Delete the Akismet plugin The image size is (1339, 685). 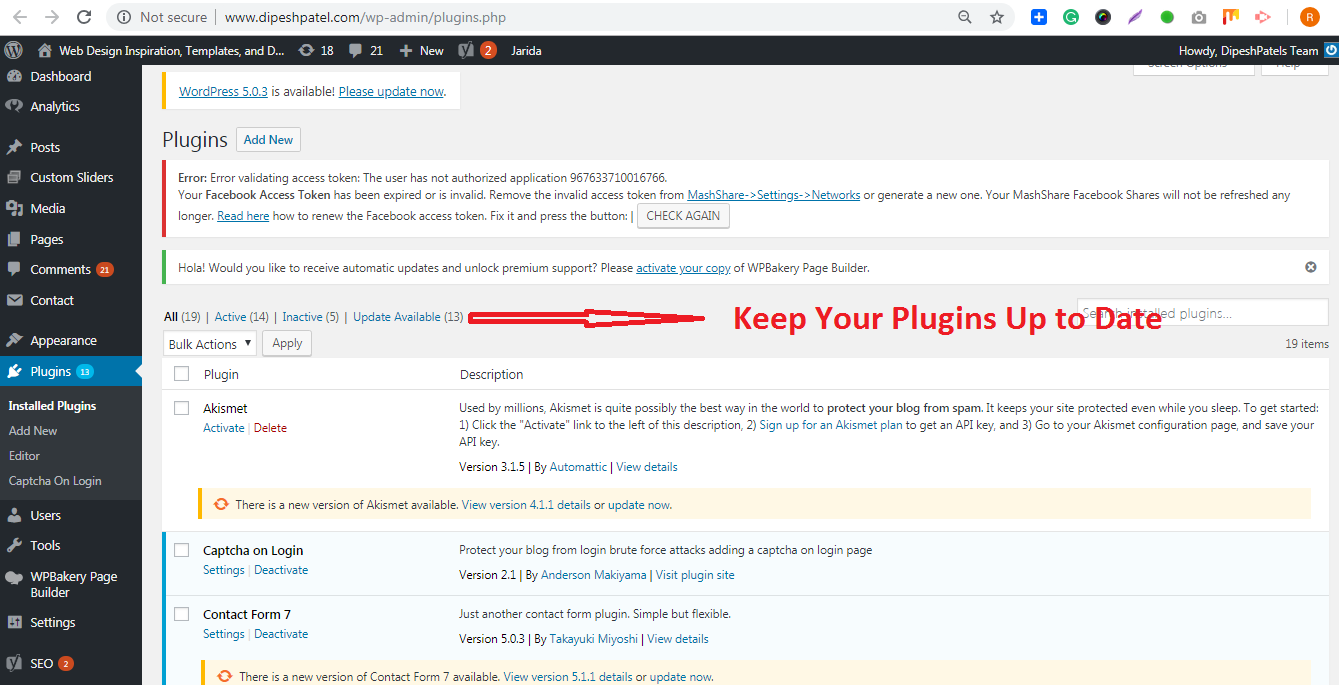coord(270,428)
